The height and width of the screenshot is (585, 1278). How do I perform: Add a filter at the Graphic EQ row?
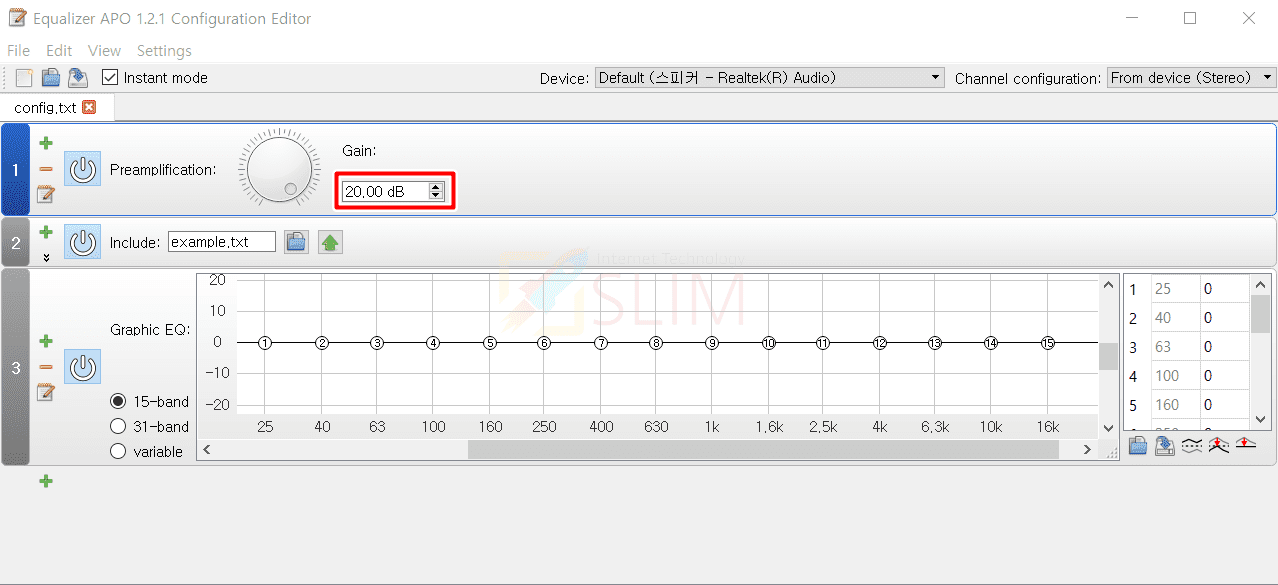(46, 341)
